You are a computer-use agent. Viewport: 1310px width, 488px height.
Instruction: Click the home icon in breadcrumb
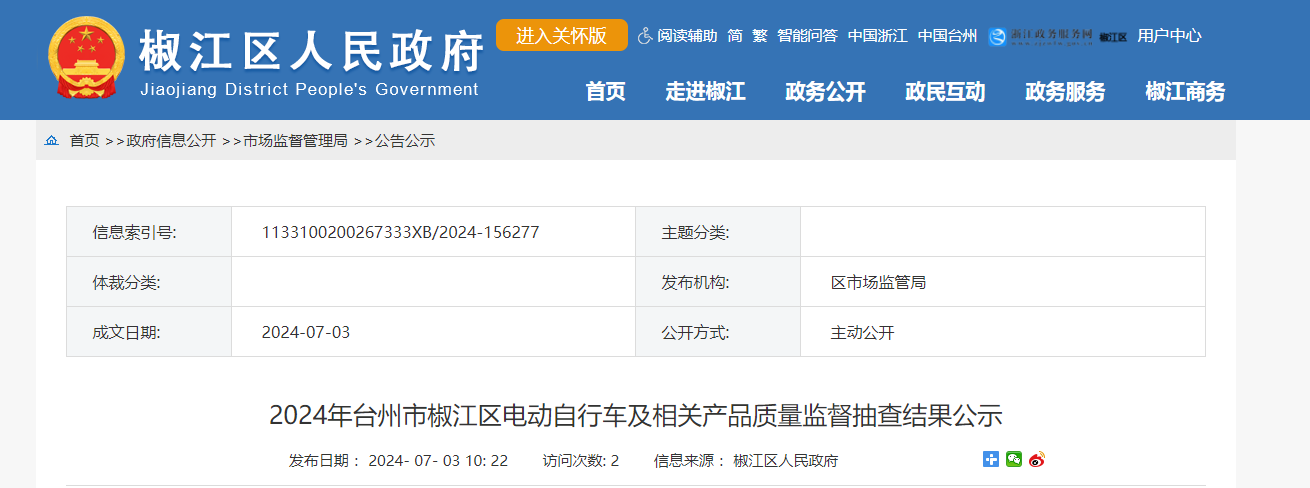click(x=52, y=141)
